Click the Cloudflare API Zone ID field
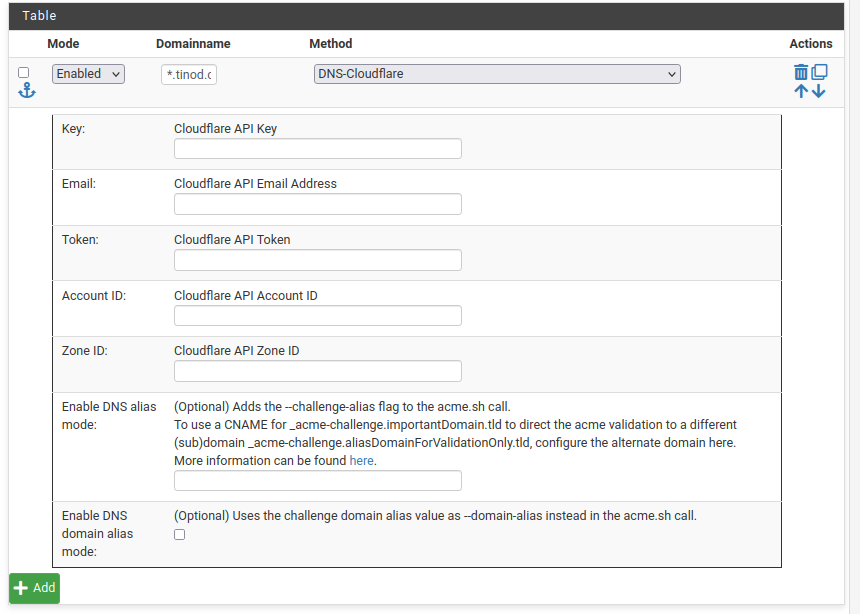Viewport: 860px width, 614px height. (317, 371)
